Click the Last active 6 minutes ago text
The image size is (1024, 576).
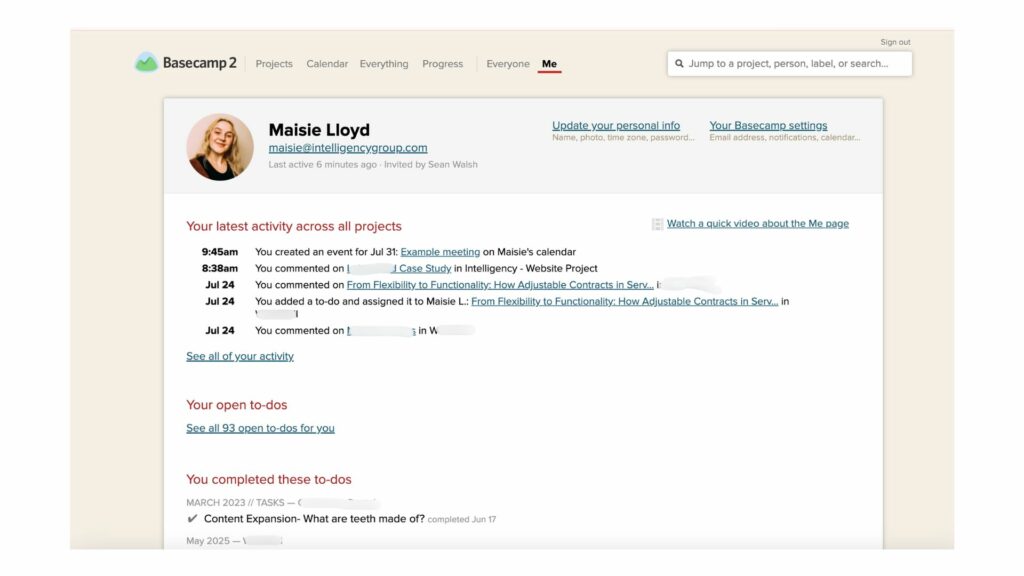pos(323,165)
